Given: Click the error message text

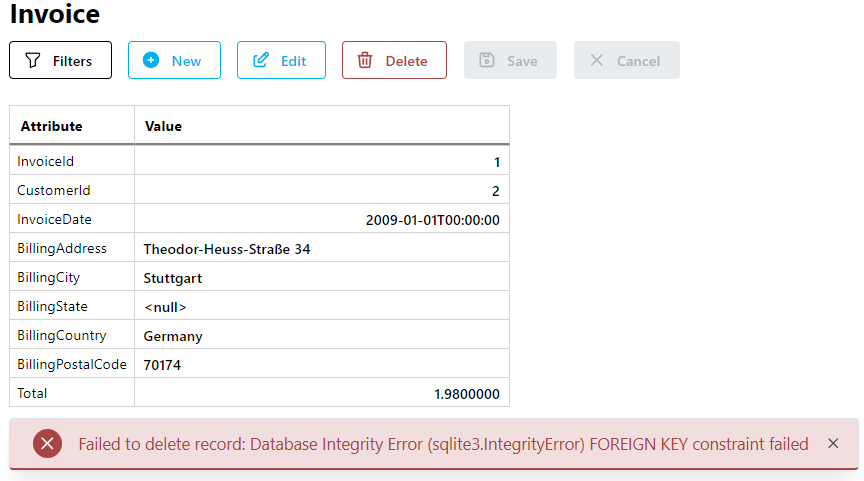Looking at the screenshot, I should [443, 444].
